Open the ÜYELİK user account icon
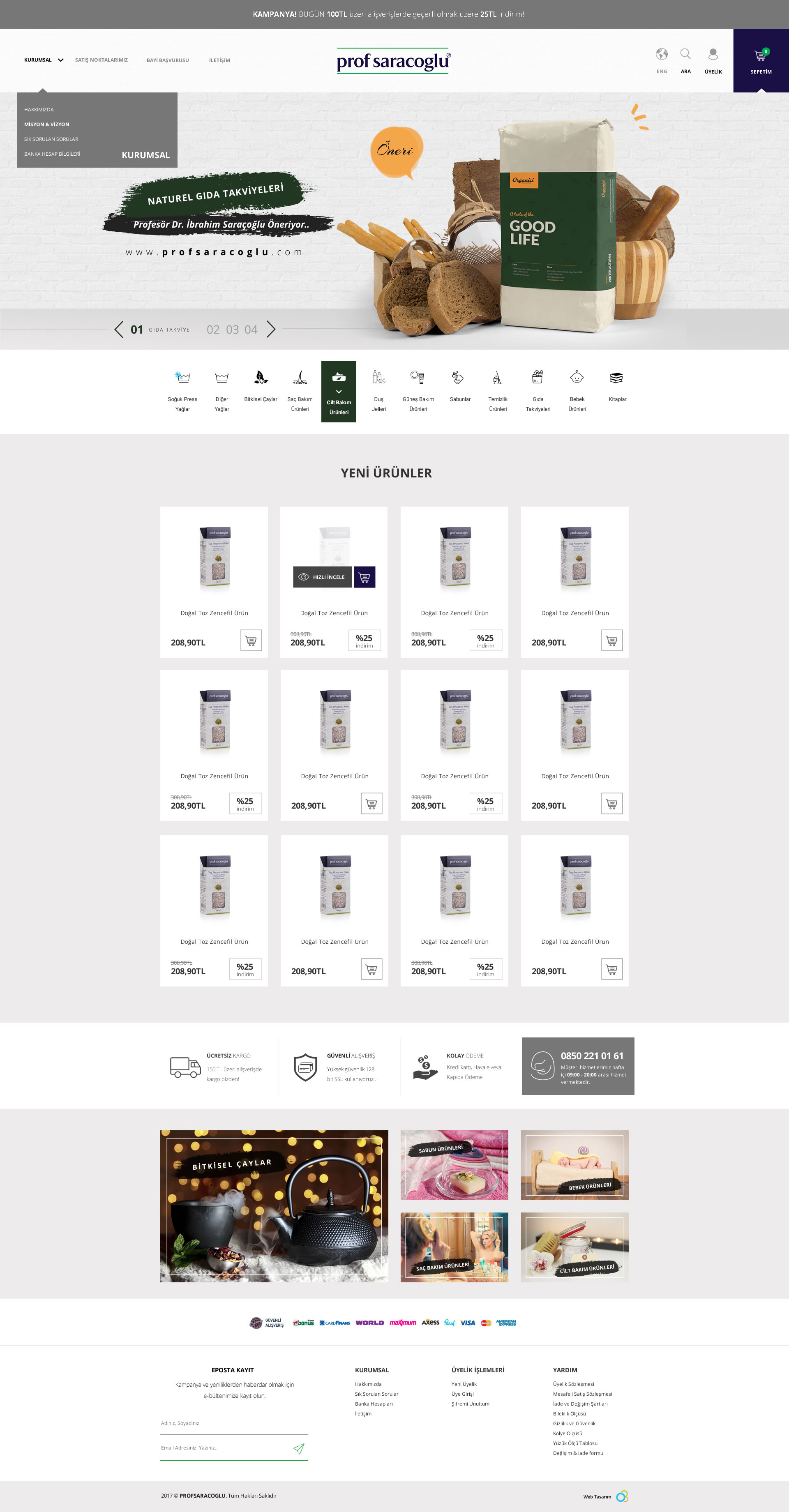Viewport: 789px width, 1512px height. tap(713, 54)
